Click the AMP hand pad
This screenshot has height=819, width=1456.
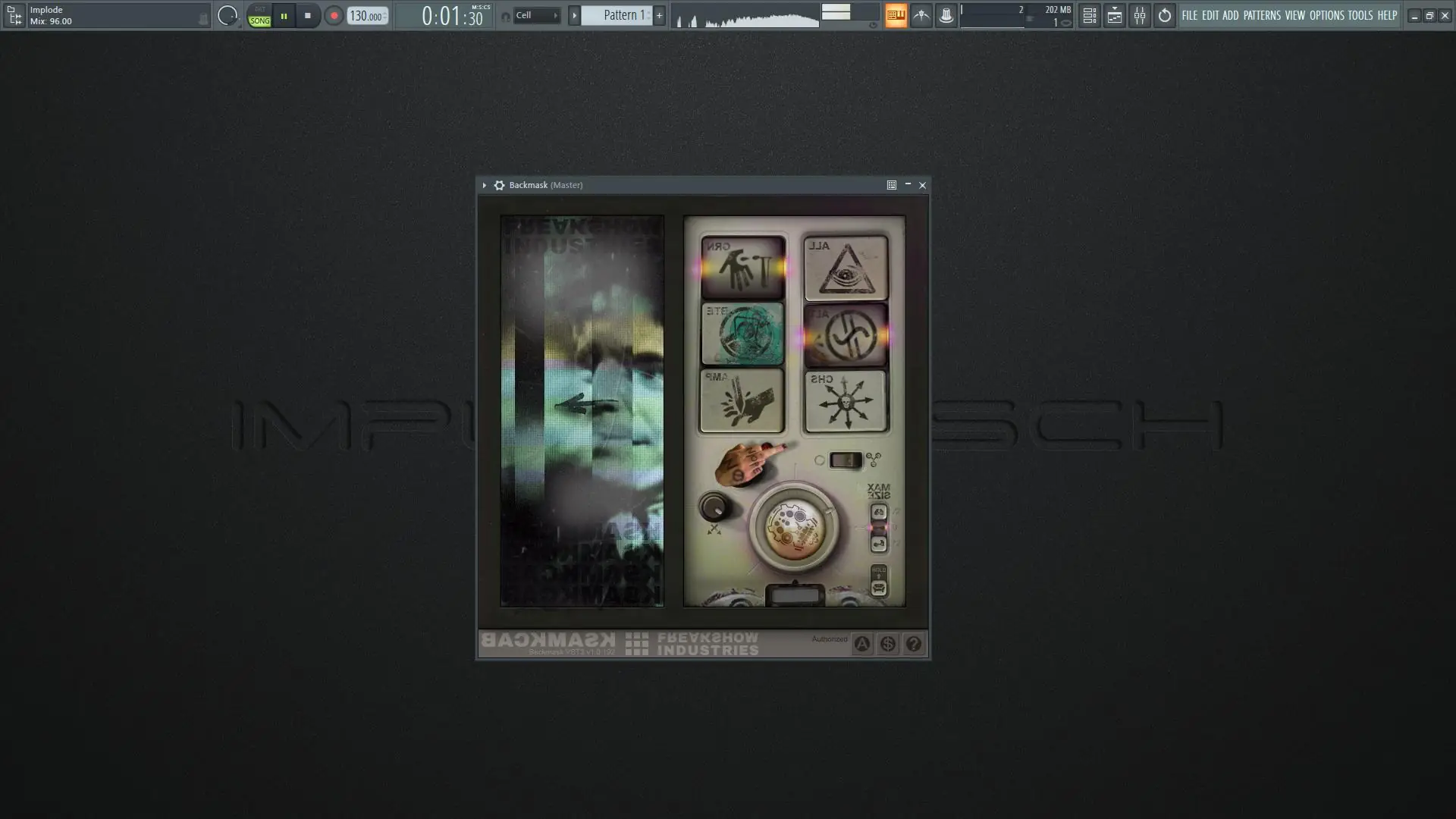pos(742,401)
